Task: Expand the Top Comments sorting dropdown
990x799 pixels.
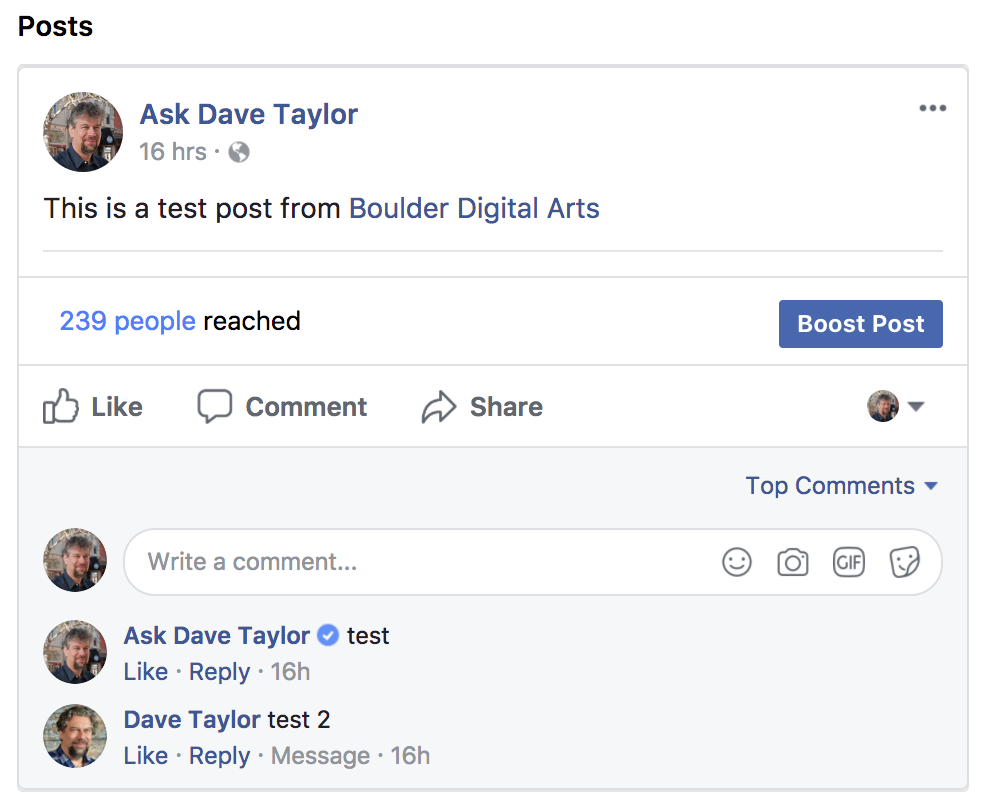Action: point(842,486)
